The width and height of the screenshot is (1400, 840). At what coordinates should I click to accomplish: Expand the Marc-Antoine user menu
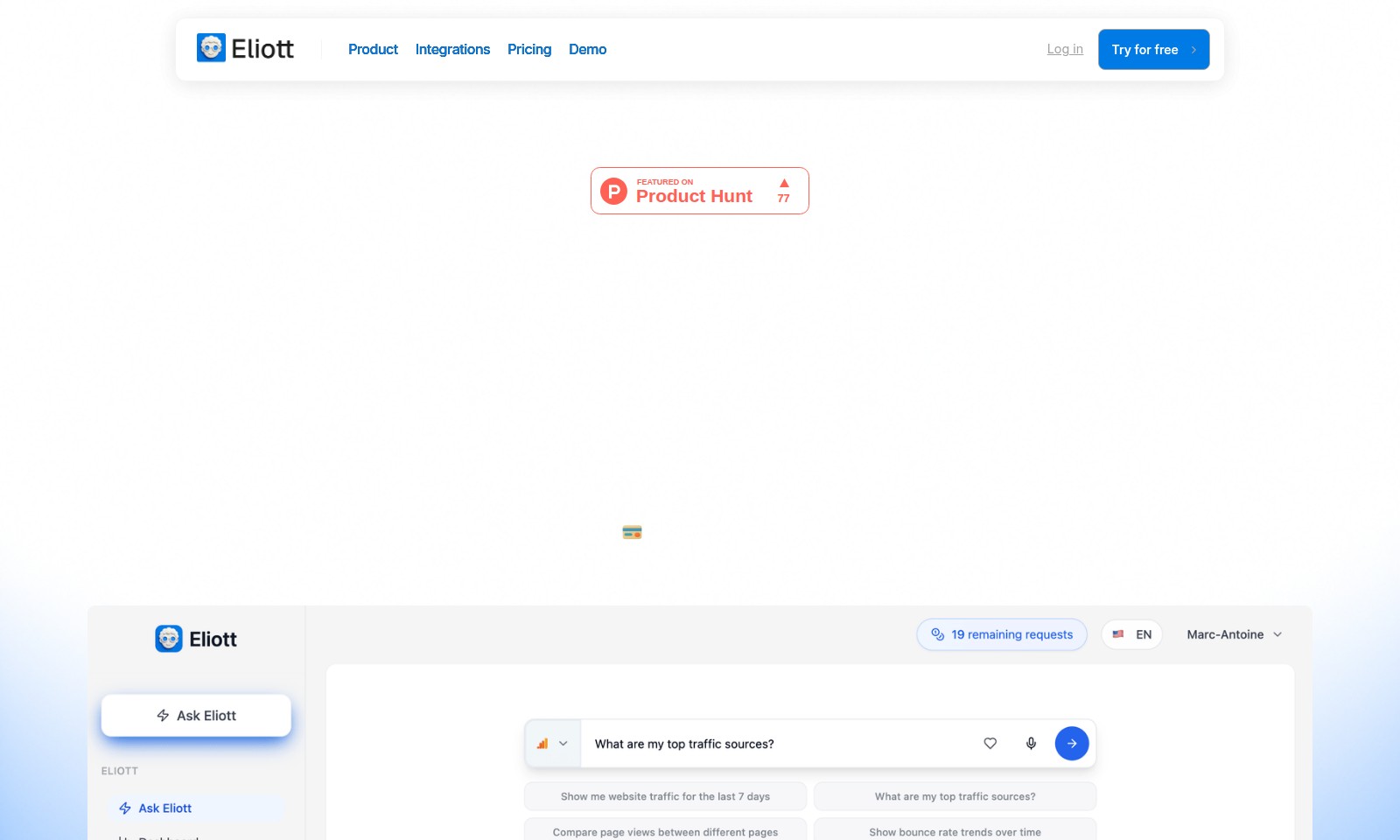(x=1234, y=634)
